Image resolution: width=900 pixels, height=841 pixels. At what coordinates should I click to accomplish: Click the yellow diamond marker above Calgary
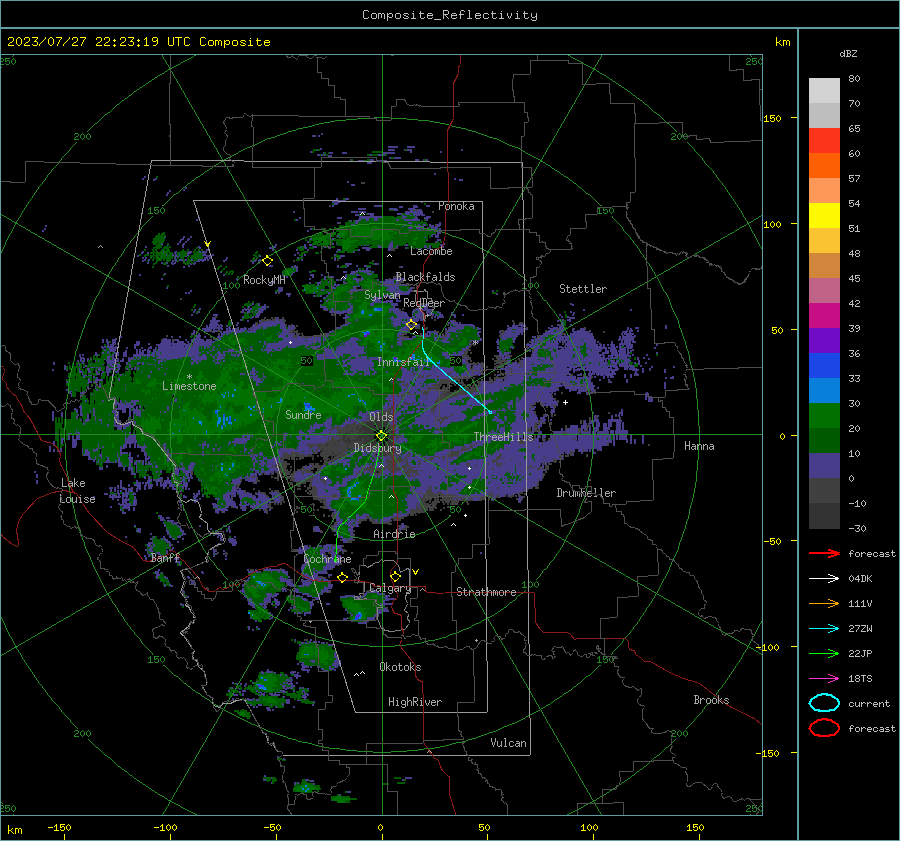pyautogui.click(x=395, y=576)
